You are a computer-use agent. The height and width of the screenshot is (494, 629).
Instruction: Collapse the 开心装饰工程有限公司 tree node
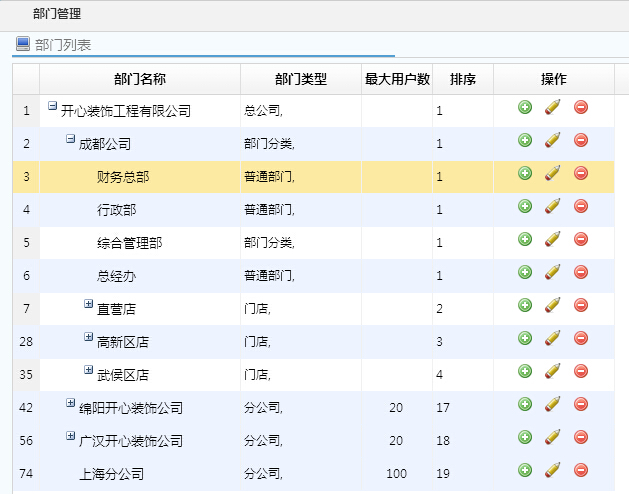tap(52, 106)
